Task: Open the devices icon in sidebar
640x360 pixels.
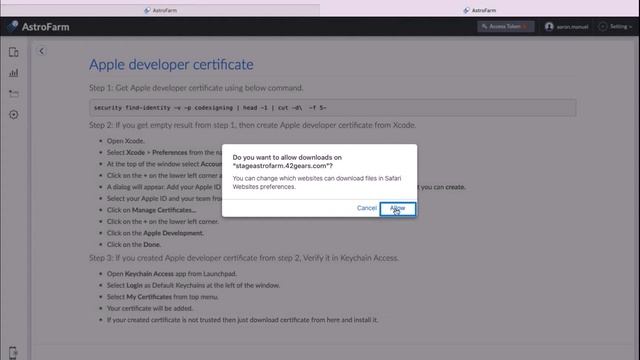Action: pos(13,52)
